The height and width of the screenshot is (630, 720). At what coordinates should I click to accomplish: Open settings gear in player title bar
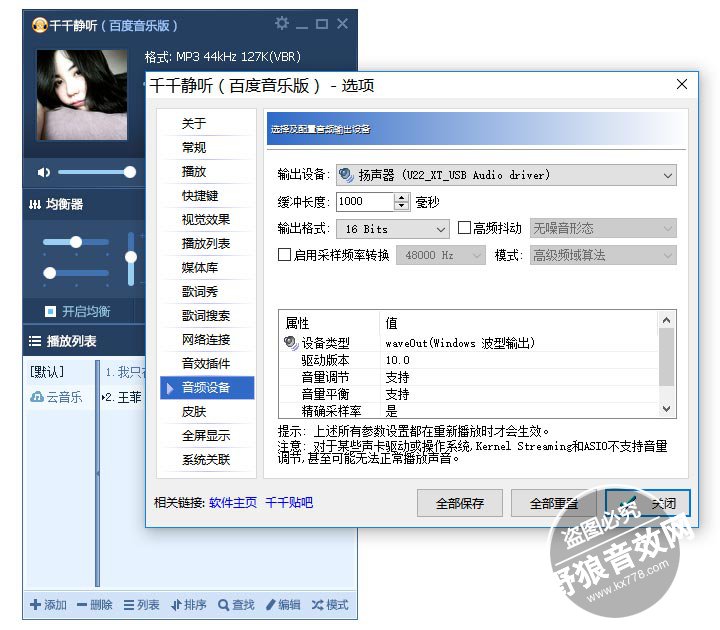pyautogui.click(x=281, y=23)
